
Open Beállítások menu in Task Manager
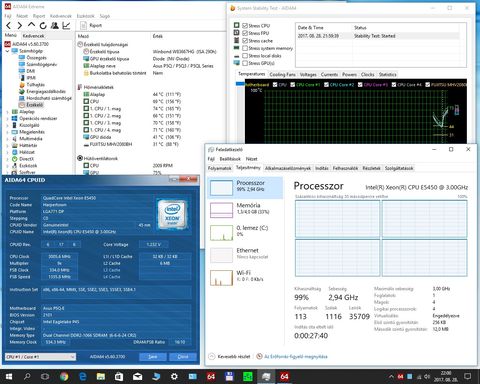pyautogui.click(x=230, y=159)
